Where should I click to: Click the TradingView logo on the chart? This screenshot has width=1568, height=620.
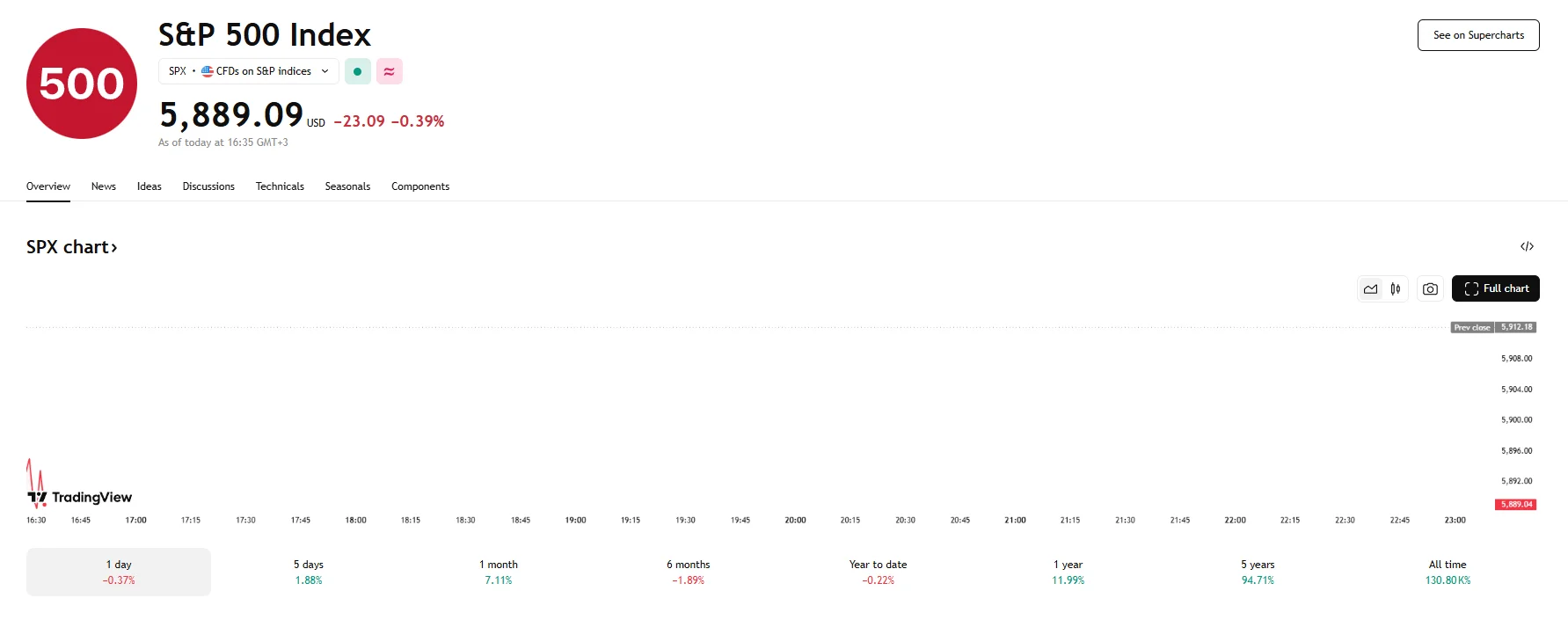[79, 496]
